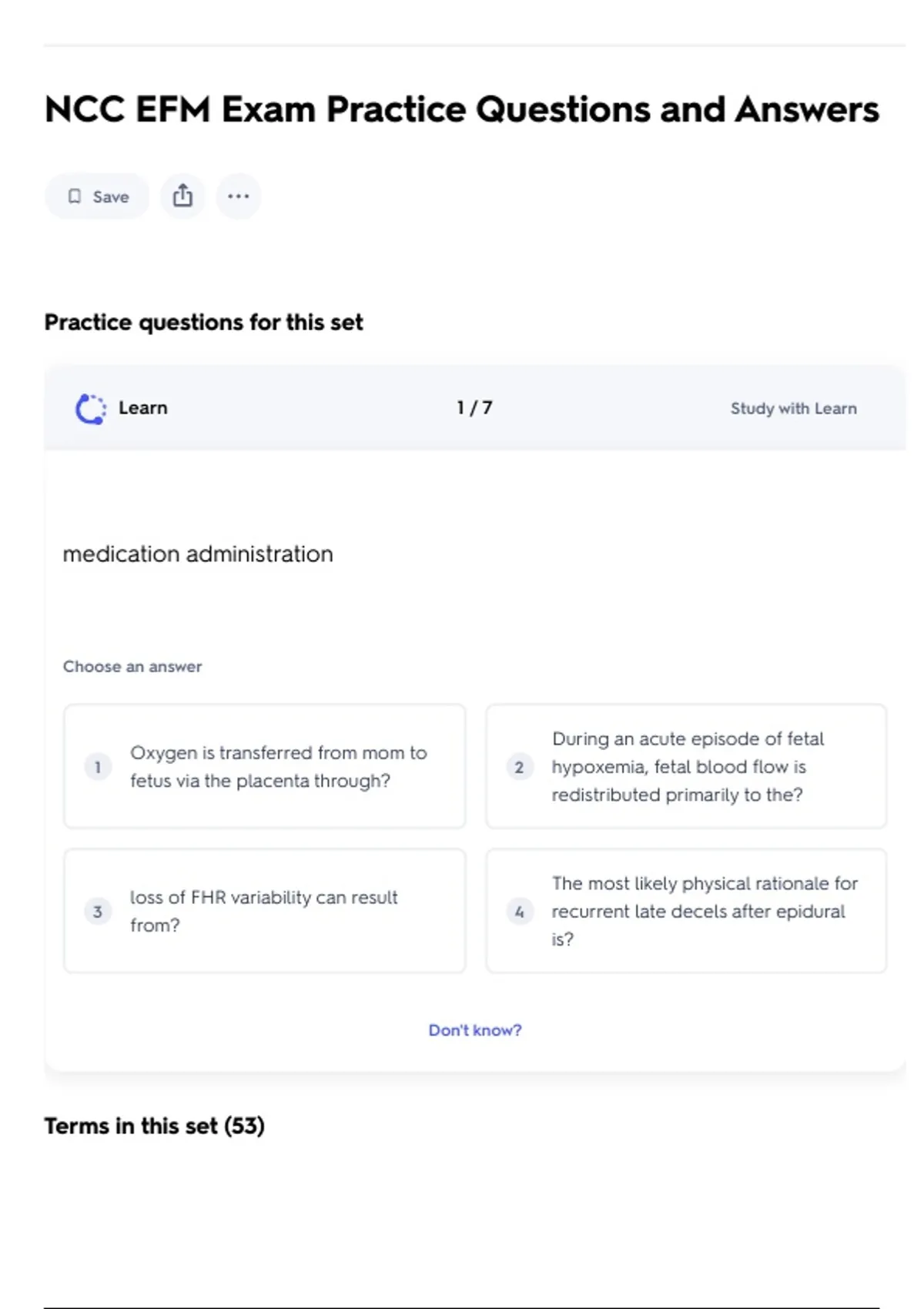The image size is (924, 1309).
Task: Click the Practice questions for this set heading
Action: tap(203, 322)
